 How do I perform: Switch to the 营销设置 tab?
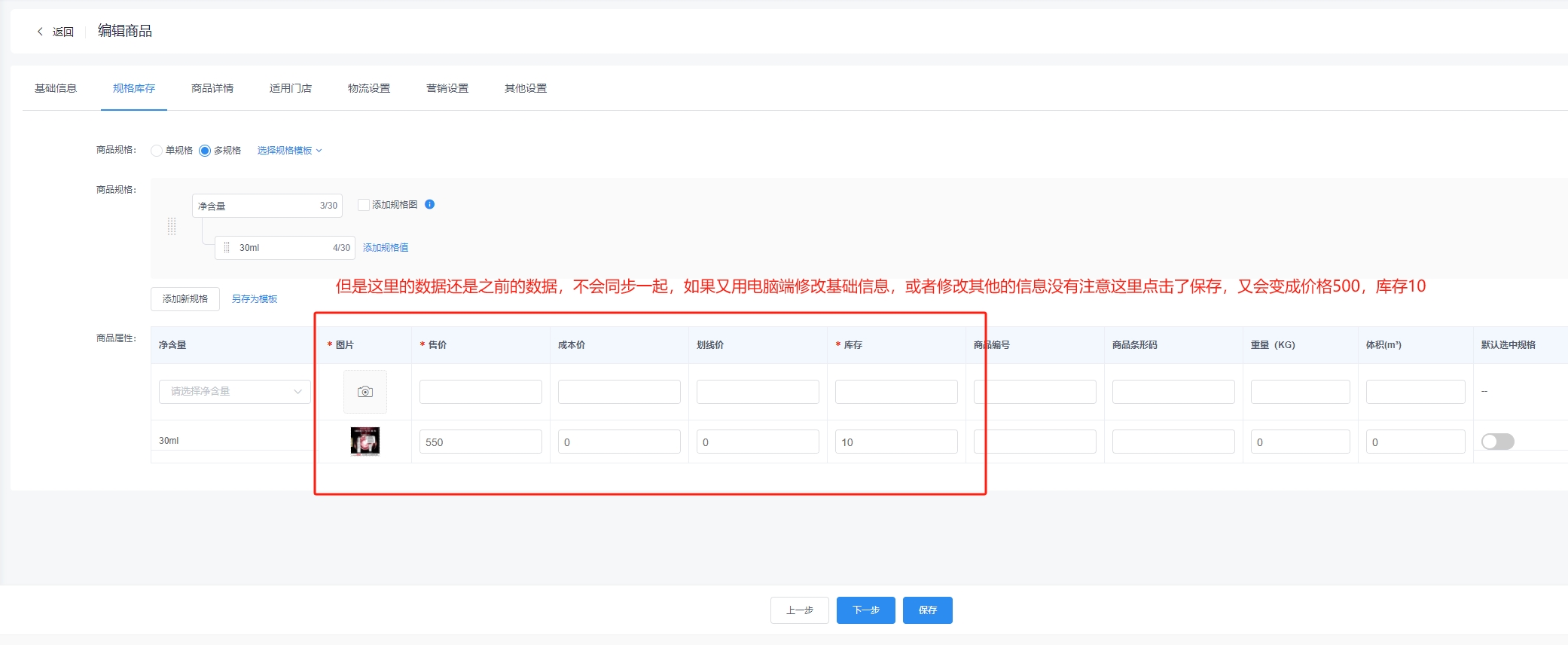[x=447, y=88]
